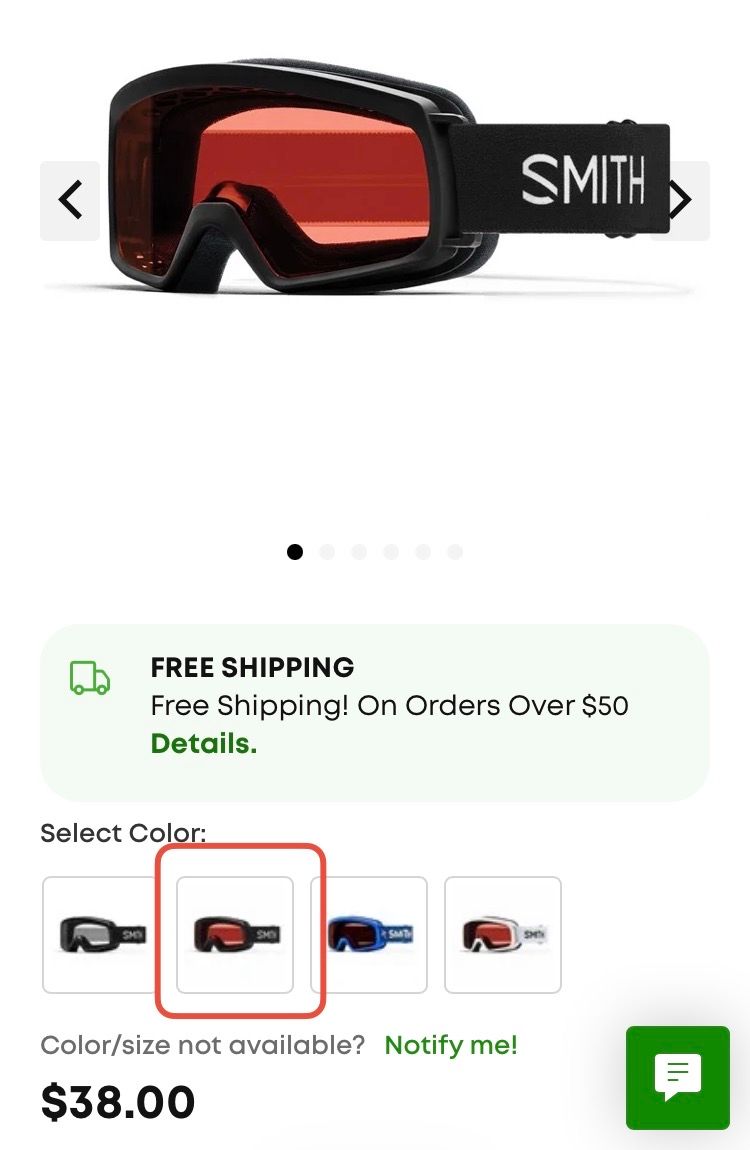Open the green chat bubble widget
This screenshot has width=750, height=1150.
(x=677, y=1077)
